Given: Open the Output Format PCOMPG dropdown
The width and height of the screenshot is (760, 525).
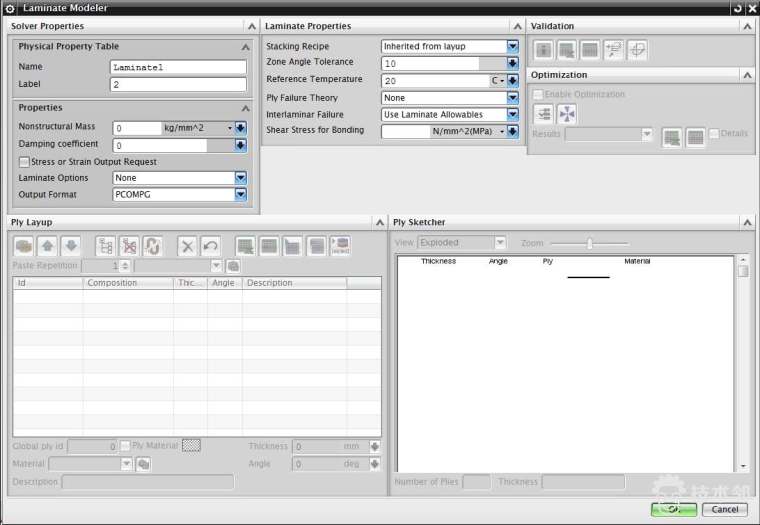Looking at the screenshot, I should pyautogui.click(x=240, y=194).
